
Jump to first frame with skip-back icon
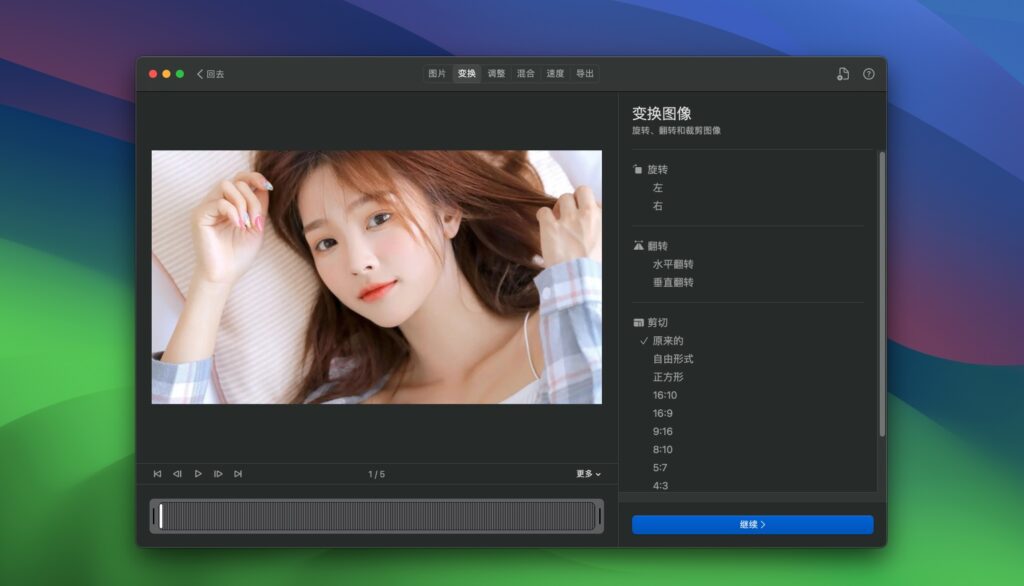click(157, 473)
